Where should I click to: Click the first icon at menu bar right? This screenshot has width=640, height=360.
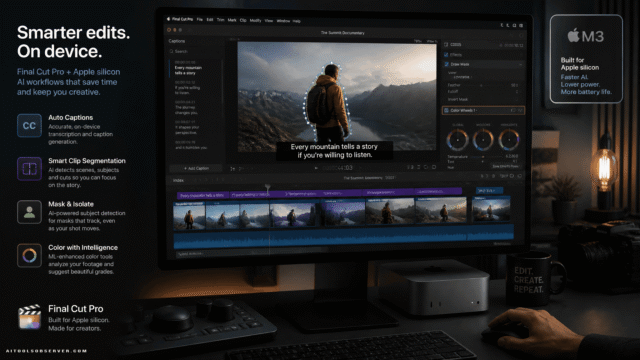(x=502, y=25)
